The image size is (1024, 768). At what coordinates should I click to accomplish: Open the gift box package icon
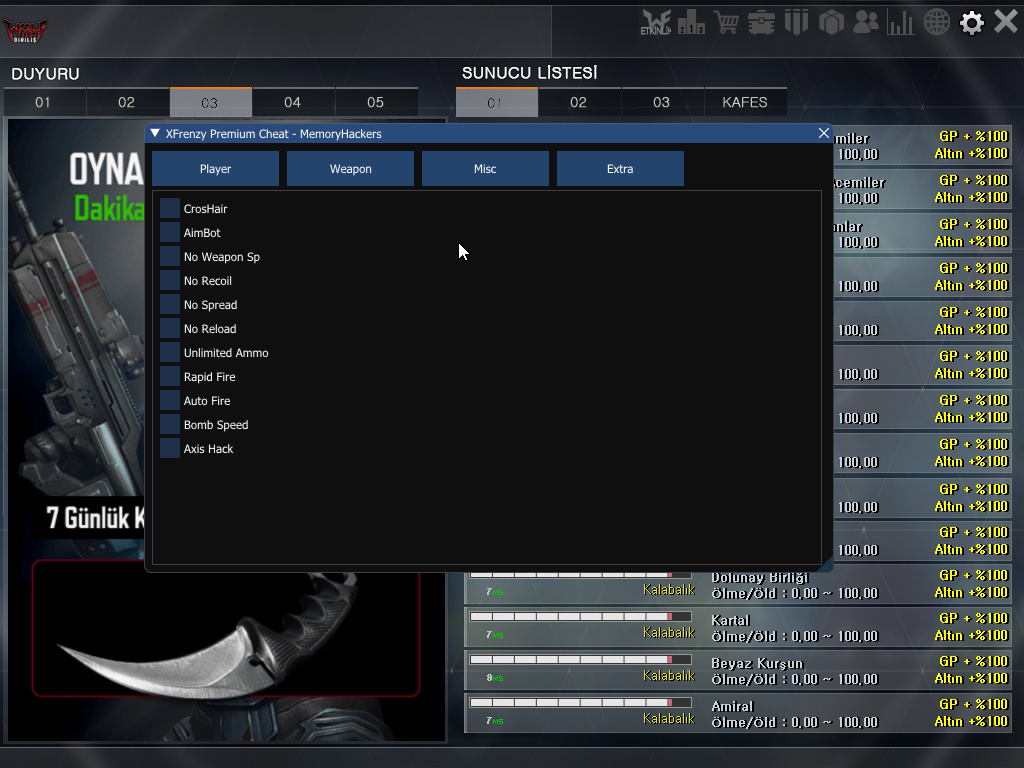(x=831, y=23)
